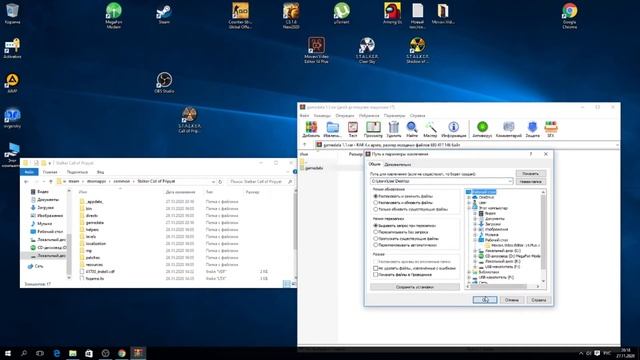
Task: Click the refresh icon in Explorer address bar
Action: pyautogui.click(x=220, y=181)
